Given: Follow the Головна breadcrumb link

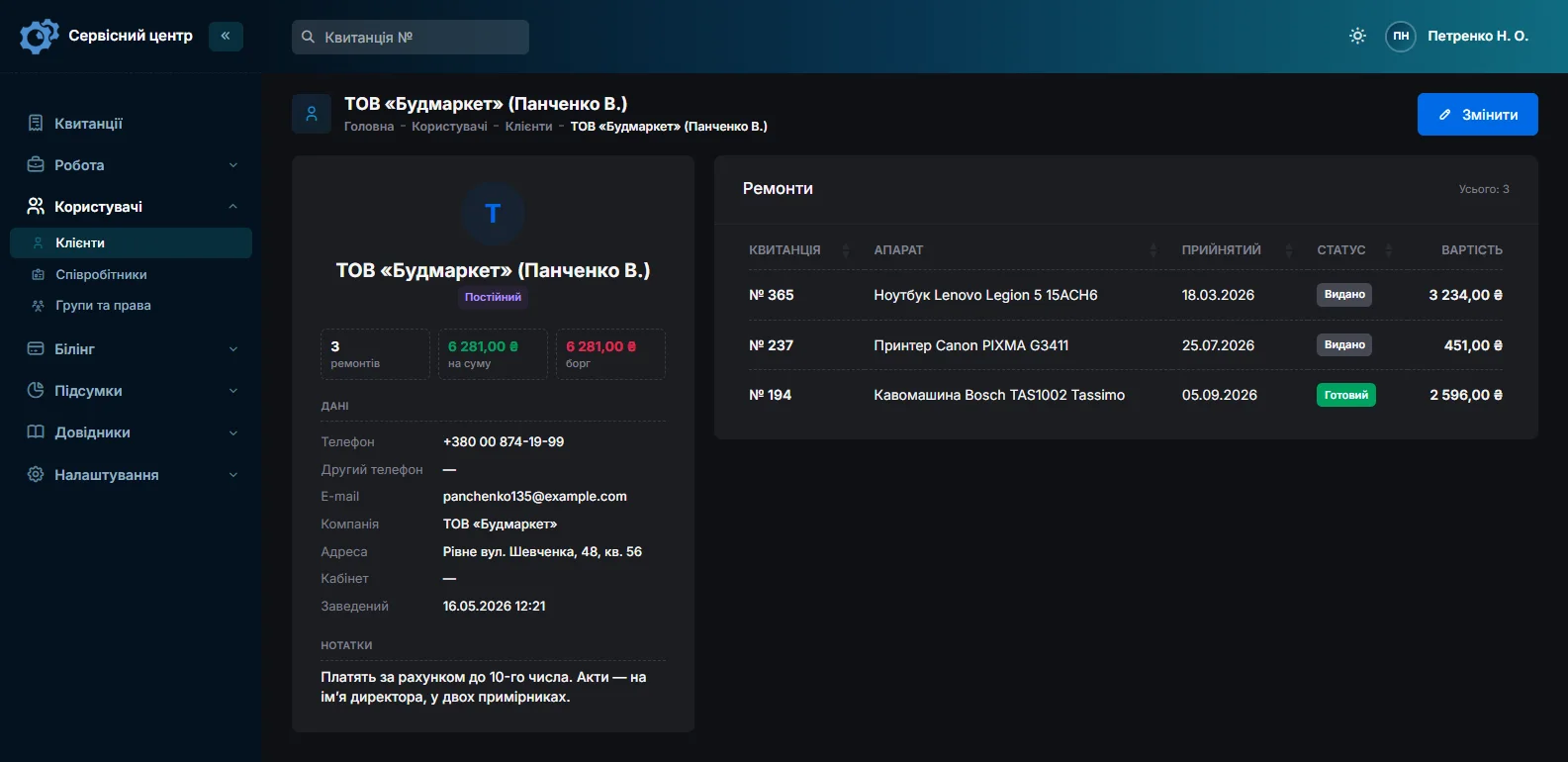Looking at the screenshot, I should [369, 127].
